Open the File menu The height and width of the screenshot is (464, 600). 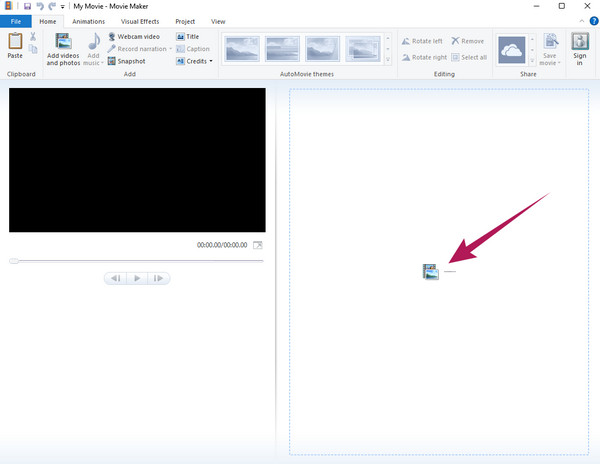click(16, 21)
